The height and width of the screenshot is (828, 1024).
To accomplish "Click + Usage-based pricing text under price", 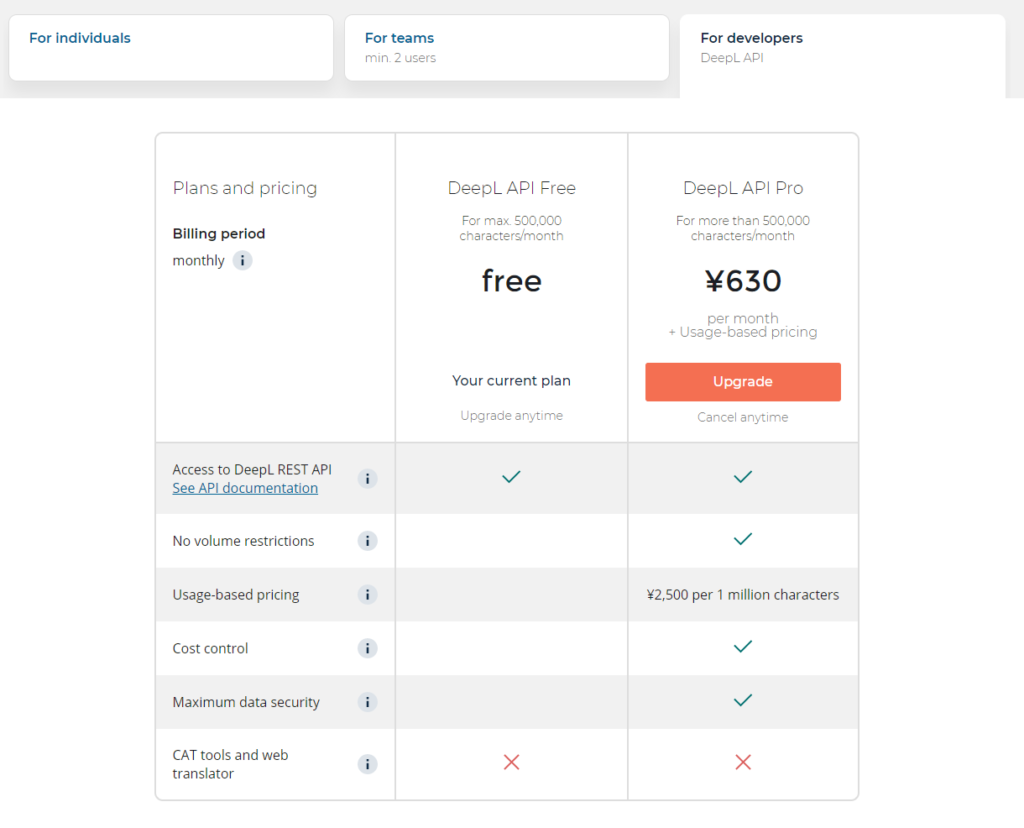I will [743, 332].
